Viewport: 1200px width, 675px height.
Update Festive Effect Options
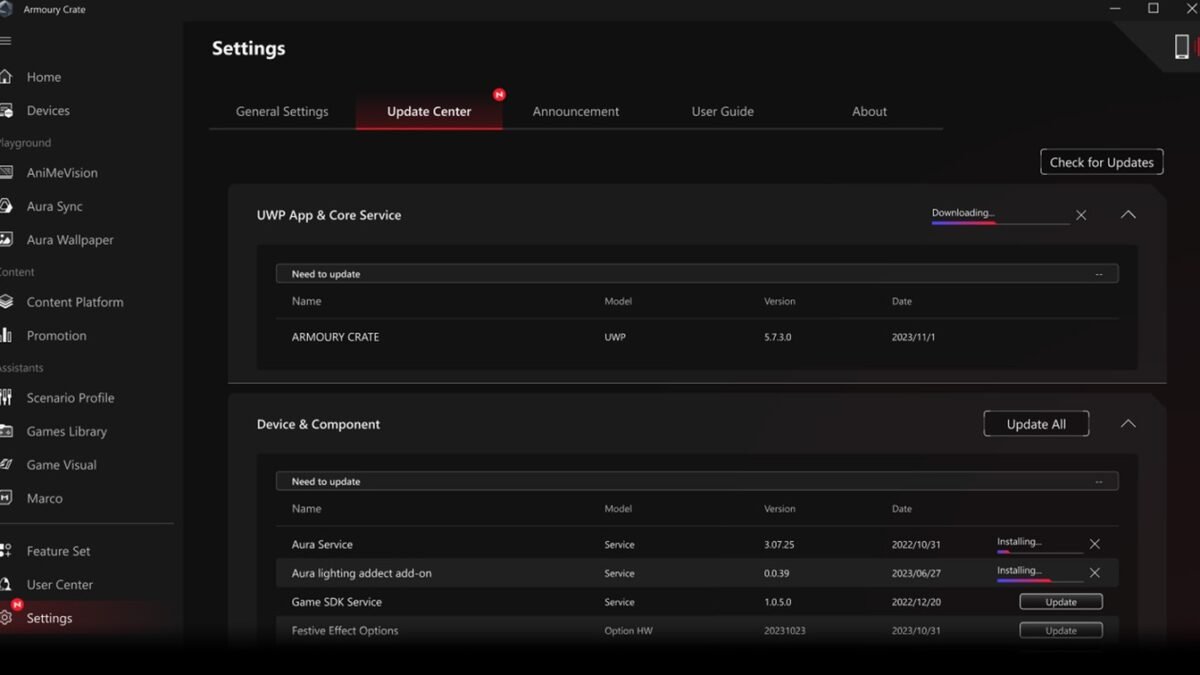click(1061, 631)
